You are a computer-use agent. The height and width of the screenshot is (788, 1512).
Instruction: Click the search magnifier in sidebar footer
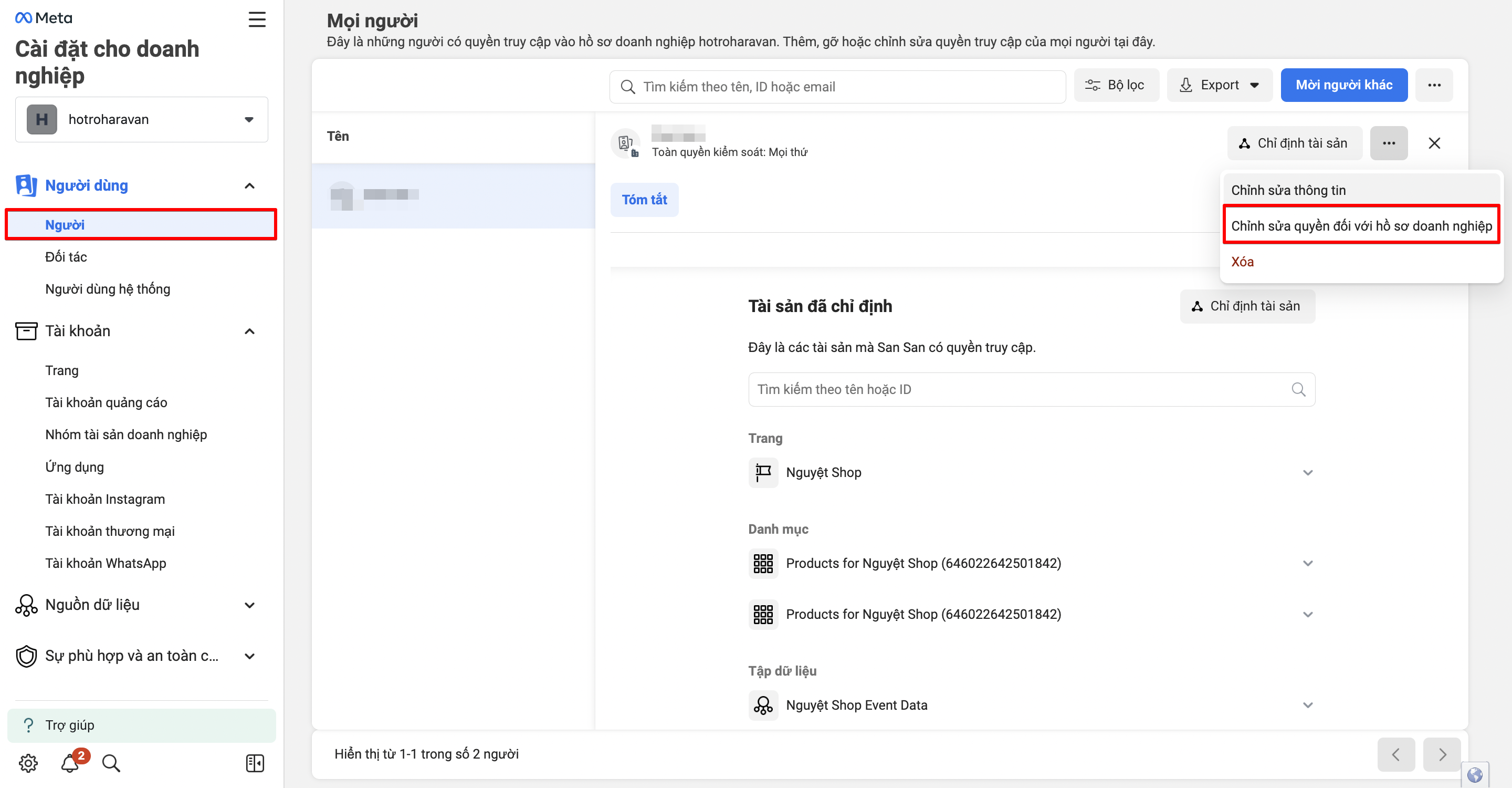tap(111, 763)
